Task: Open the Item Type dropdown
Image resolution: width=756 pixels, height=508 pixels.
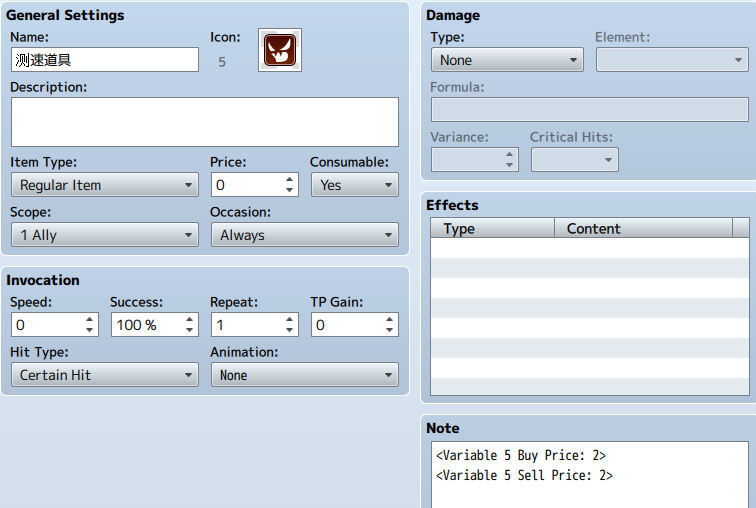Action: click(105, 185)
